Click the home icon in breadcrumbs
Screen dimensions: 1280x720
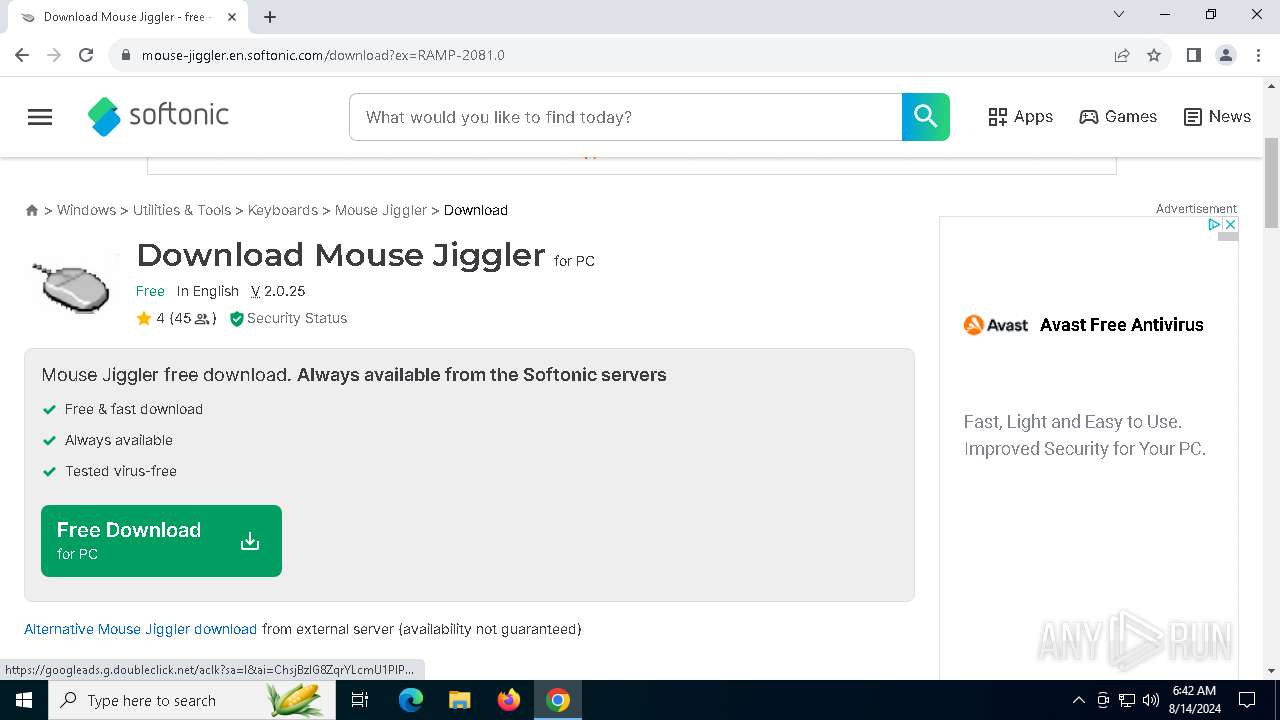(x=32, y=210)
